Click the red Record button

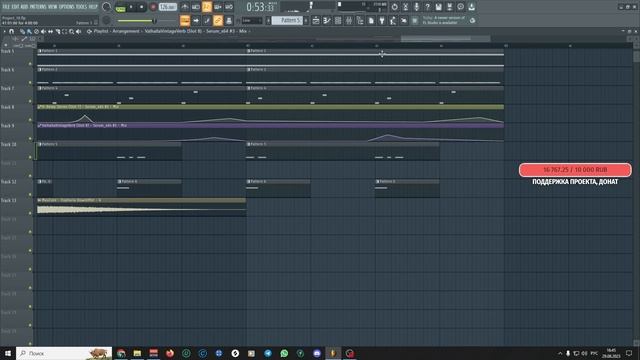pyautogui.click(x=153, y=7)
